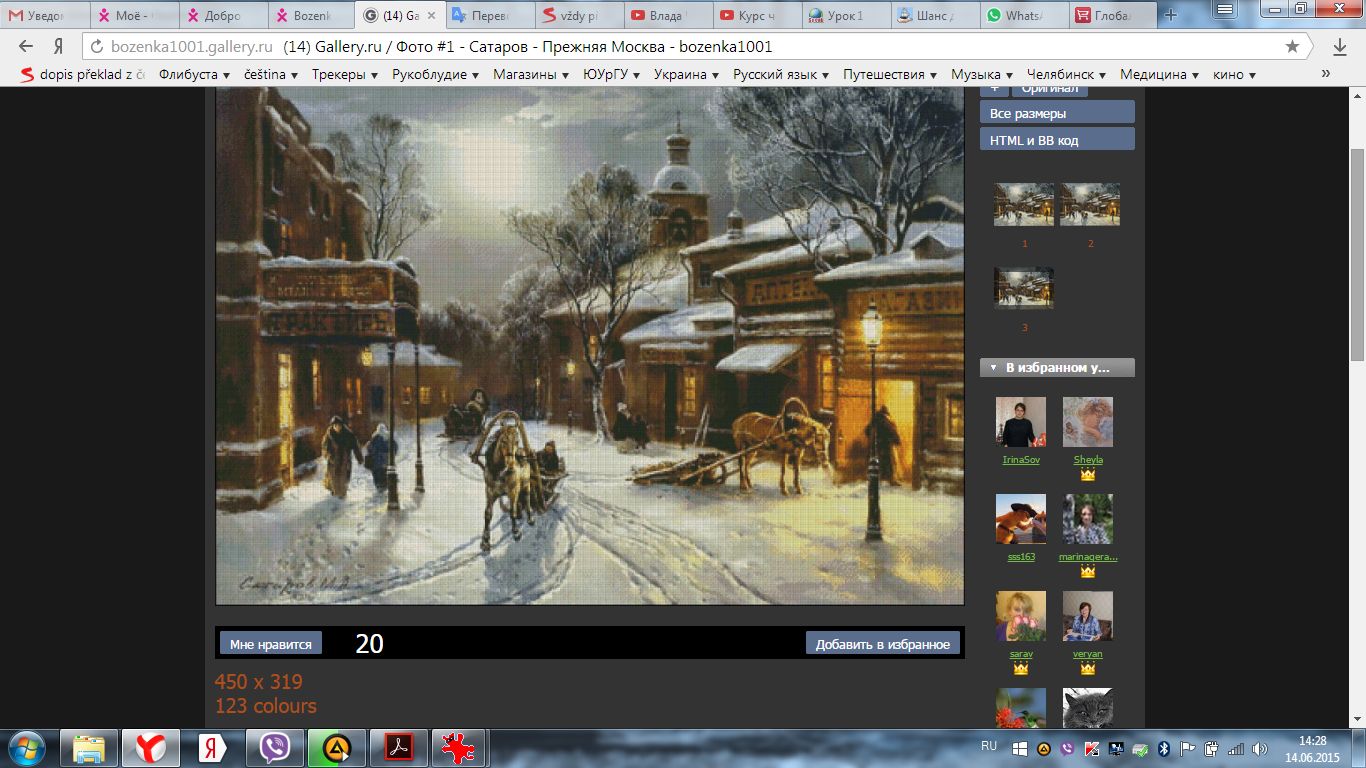Open the 'Путешествия' bookmark folder dropdown
This screenshot has width=1366, height=768.
(889, 74)
